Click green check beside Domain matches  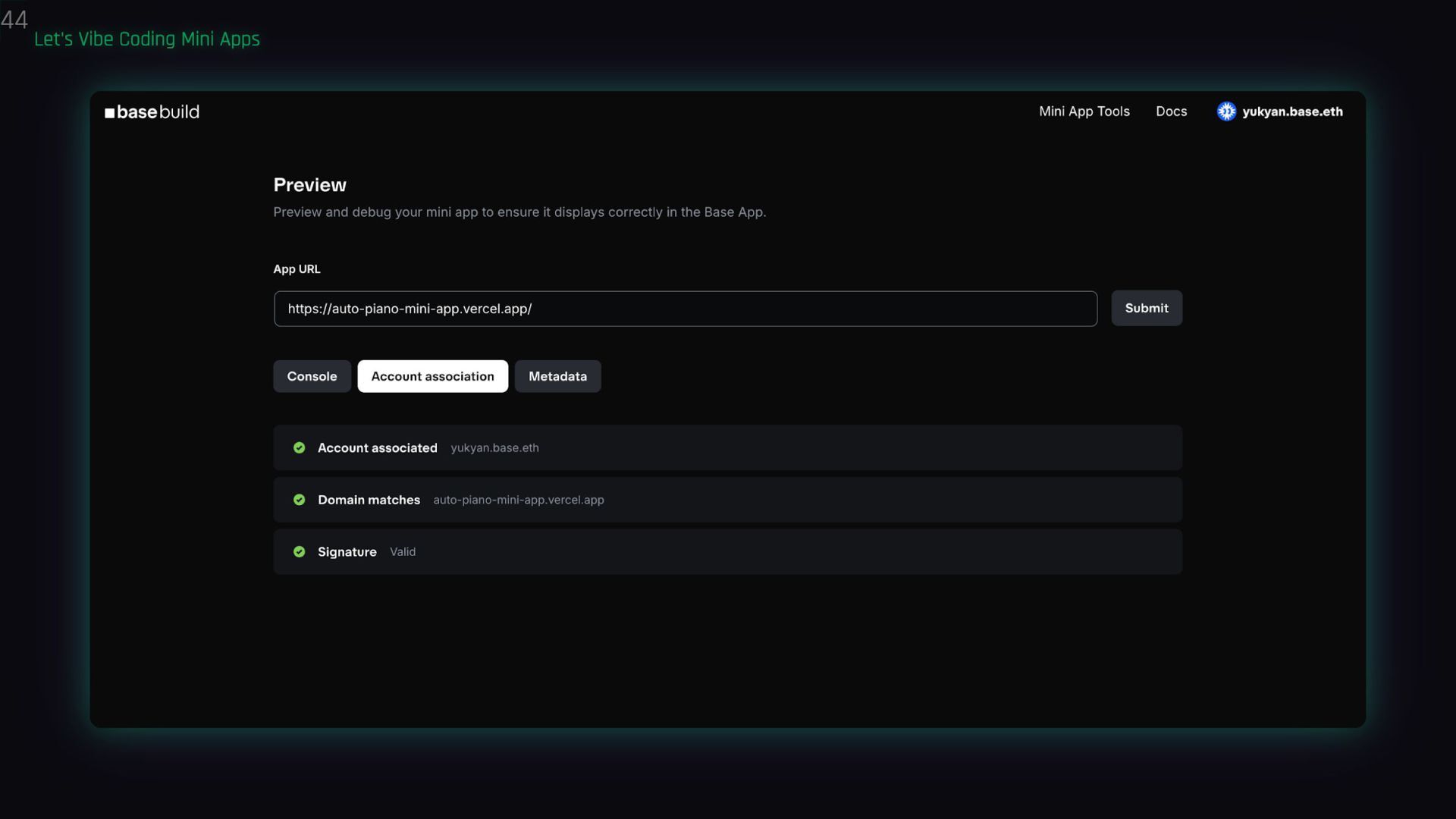tap(299, 500)
